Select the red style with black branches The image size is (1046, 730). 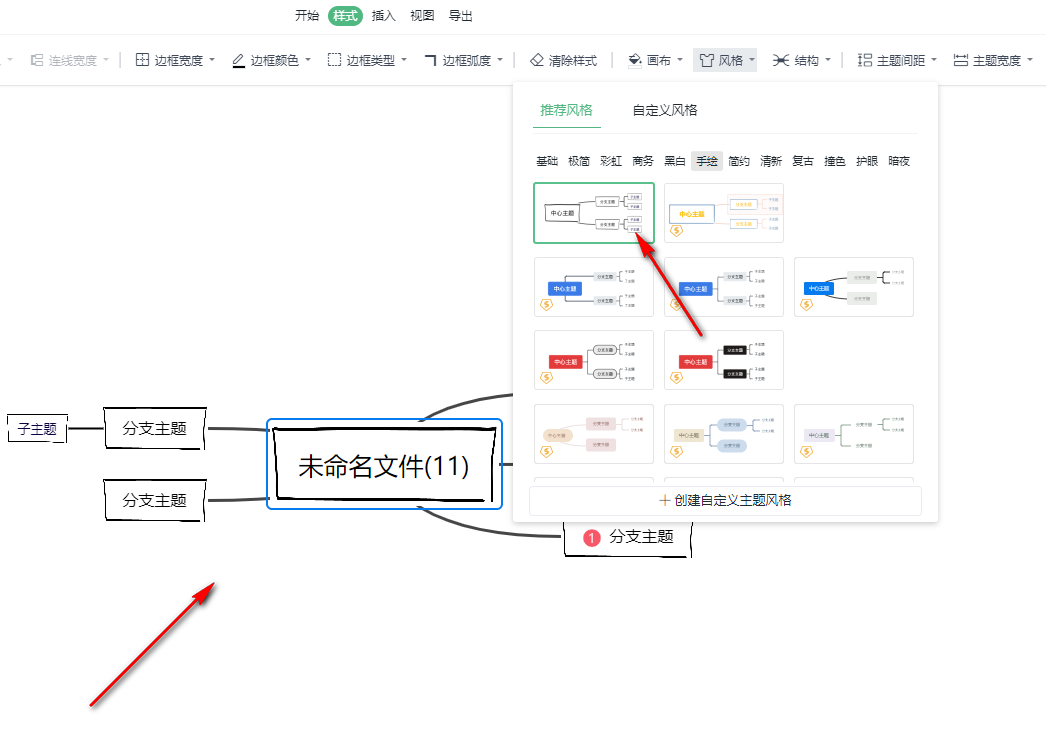724,360
